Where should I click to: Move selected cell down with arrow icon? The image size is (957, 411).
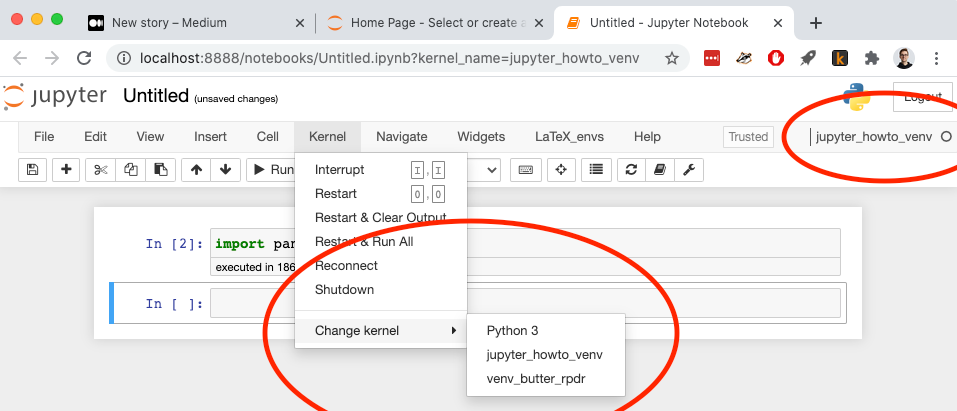tap(226, 170)
